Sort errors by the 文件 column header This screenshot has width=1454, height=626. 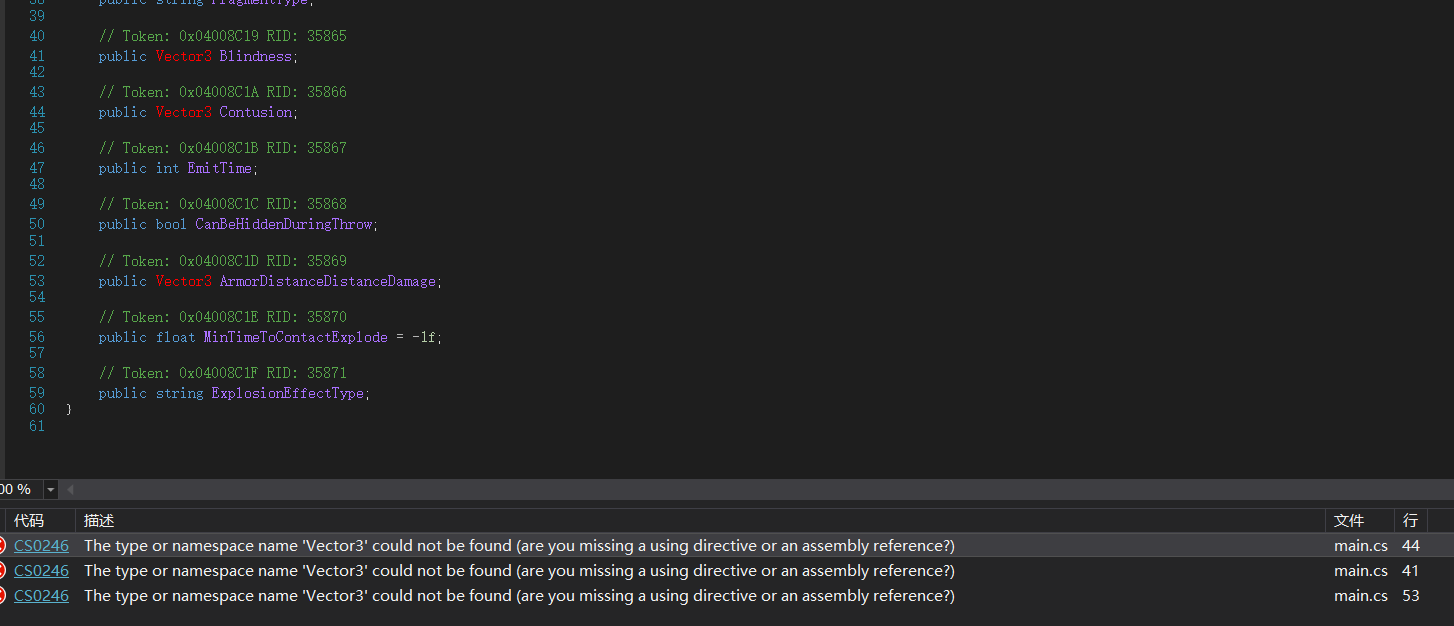1349,521
